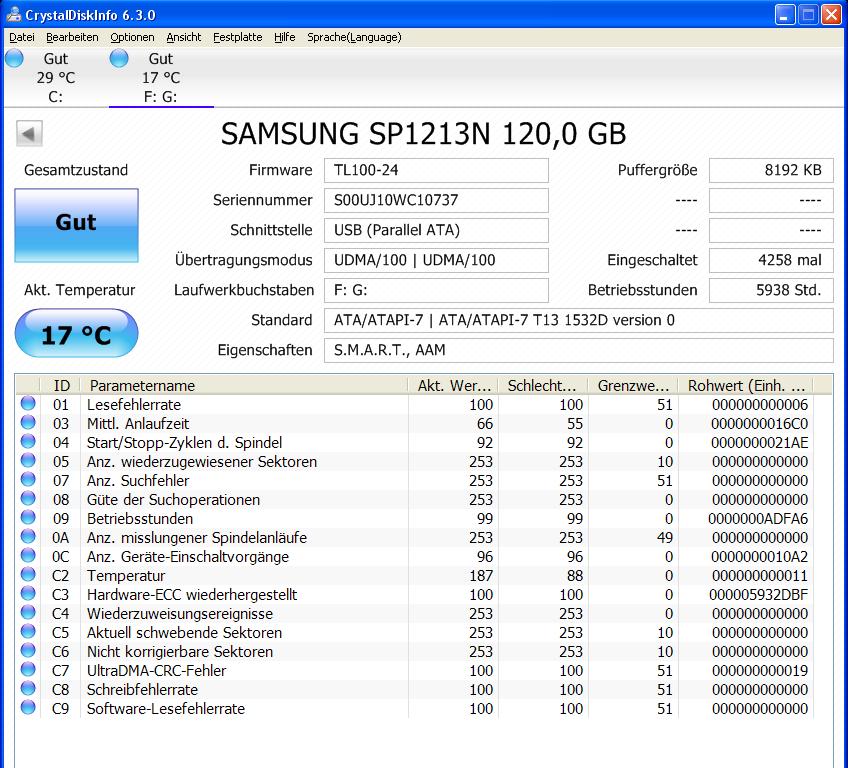Click raw value 0000000016C0

(x=759, y=424)
